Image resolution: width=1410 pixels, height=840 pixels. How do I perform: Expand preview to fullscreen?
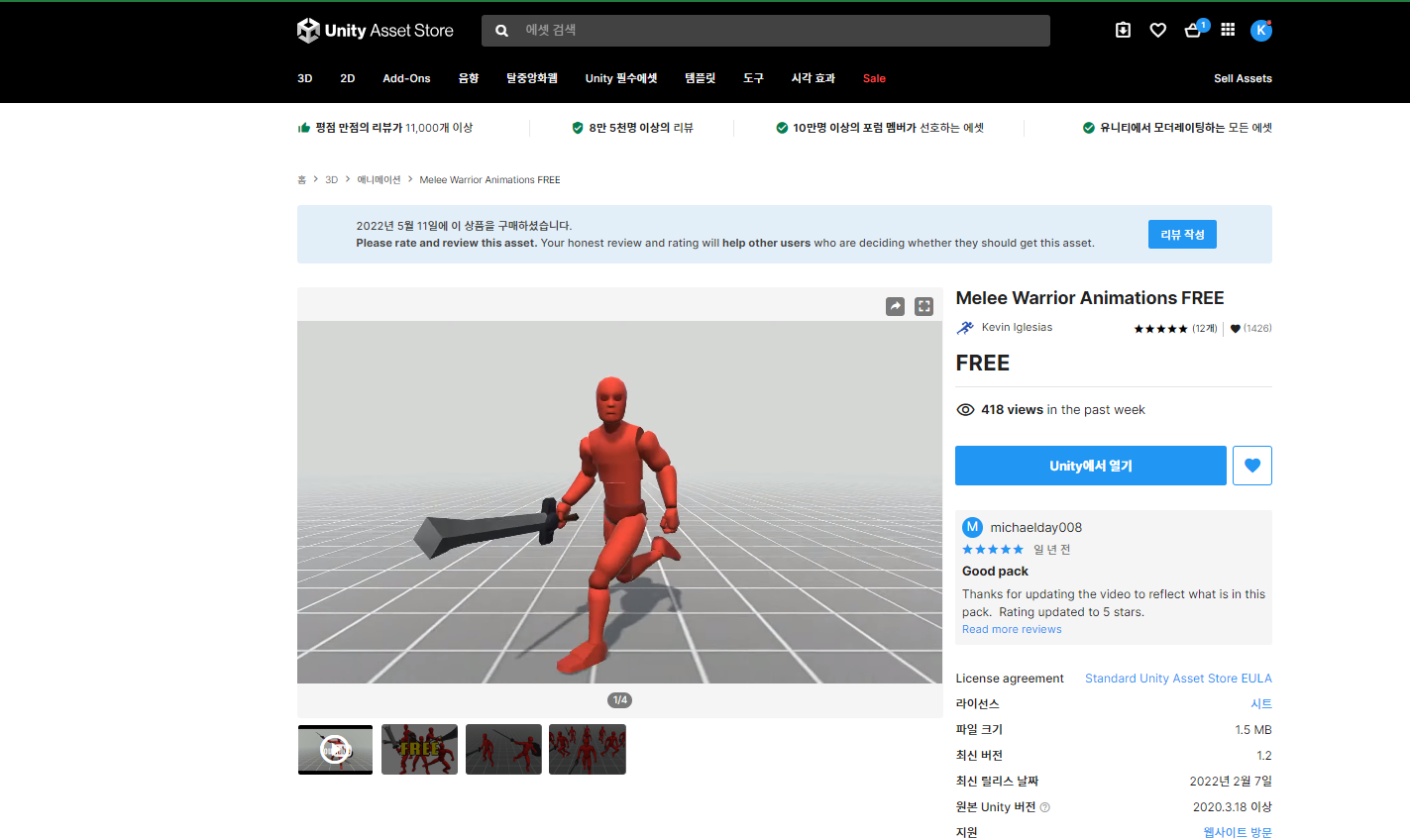(x=924, y=306)
